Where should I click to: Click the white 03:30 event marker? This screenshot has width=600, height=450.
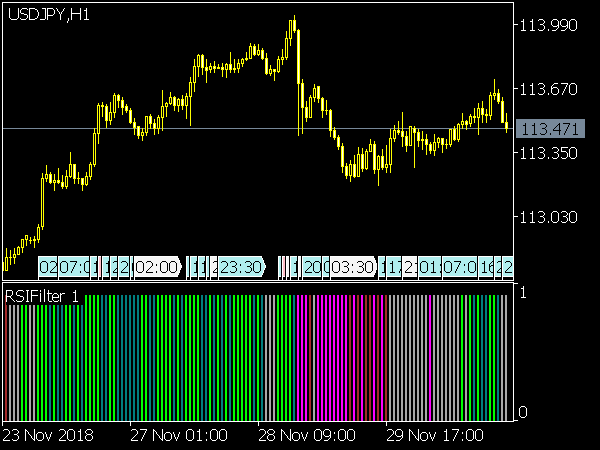point(353,267)
